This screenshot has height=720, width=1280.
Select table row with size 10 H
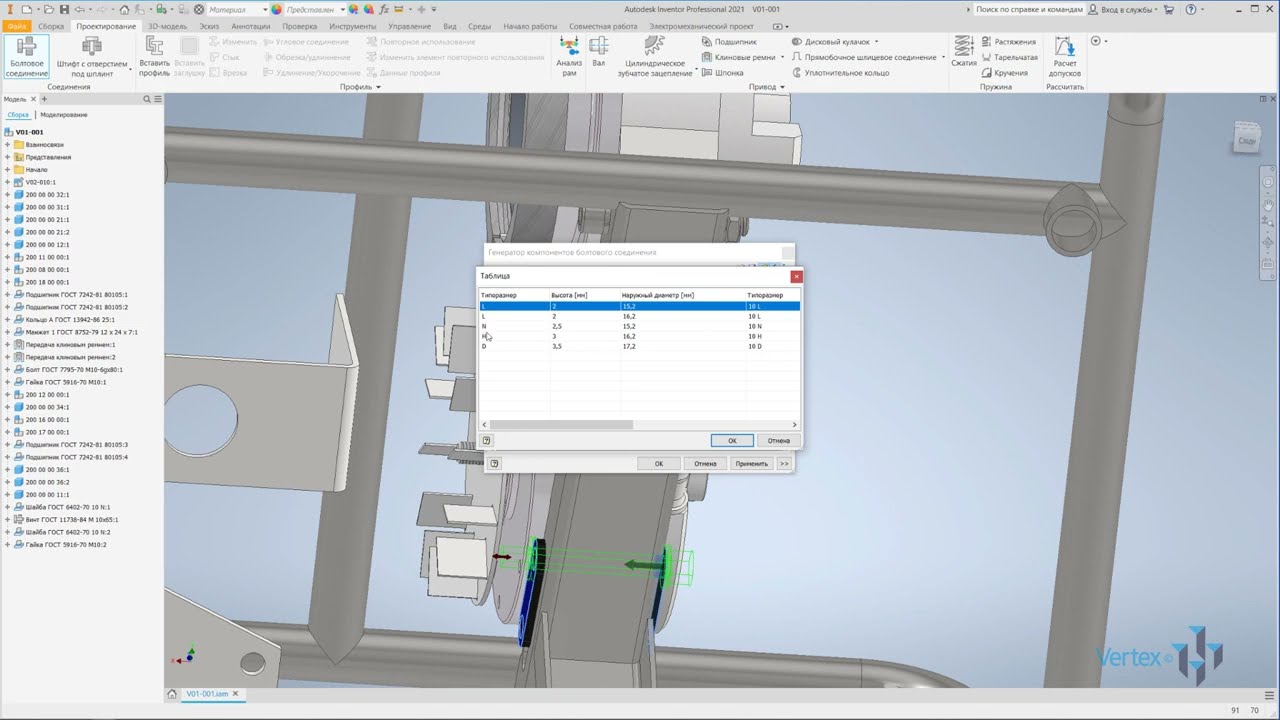pos(639,336)
